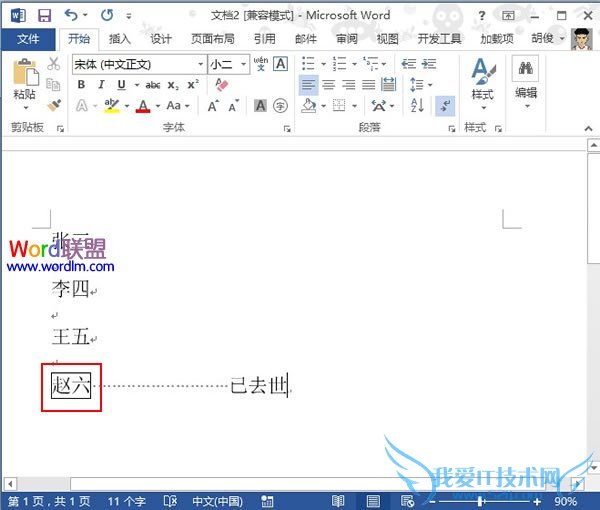The width and height of the screenshot is (600, 510).
Task: Toggle underline formatting
Action: (121, 85)
